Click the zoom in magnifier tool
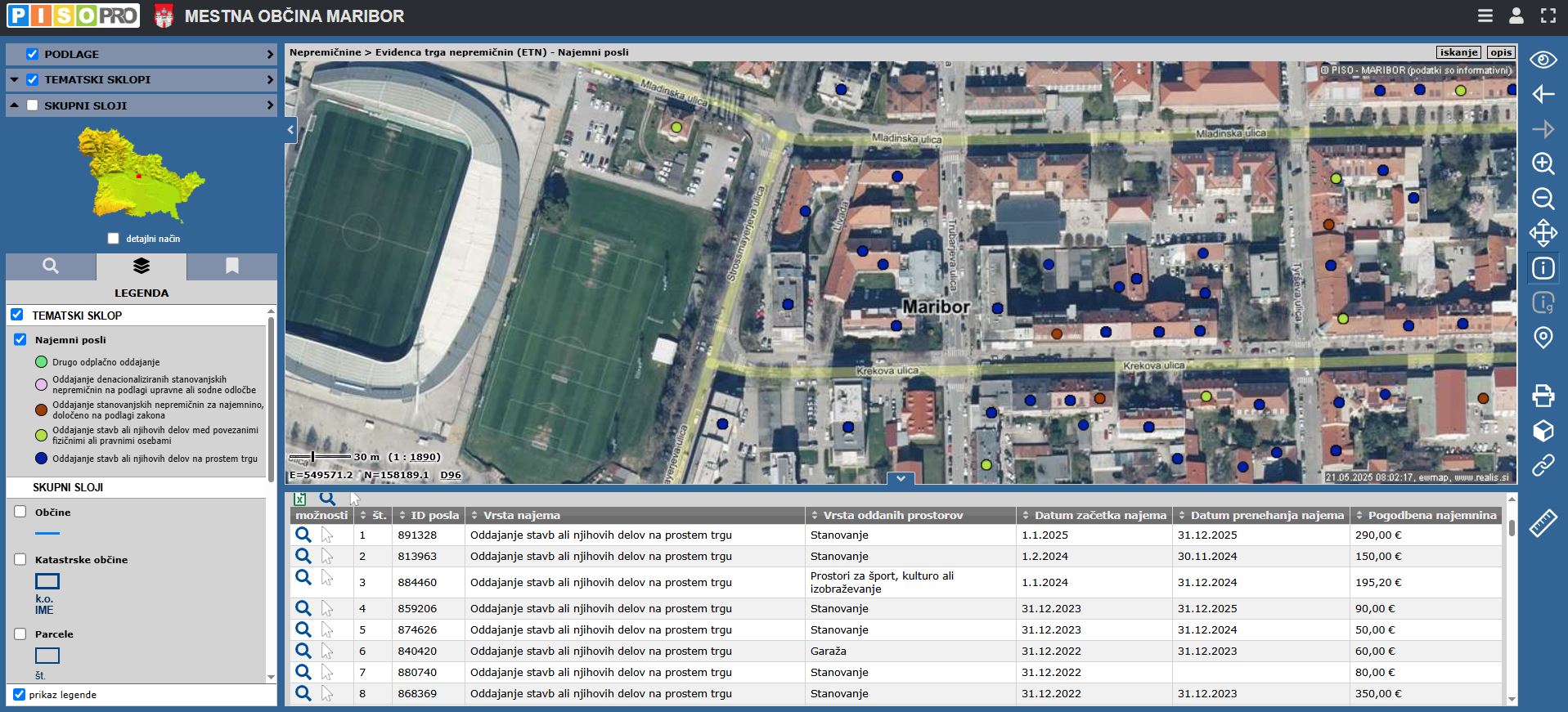Image resolution: width=1568 pixels, height=712 pixels. (x=1543, y=163)
